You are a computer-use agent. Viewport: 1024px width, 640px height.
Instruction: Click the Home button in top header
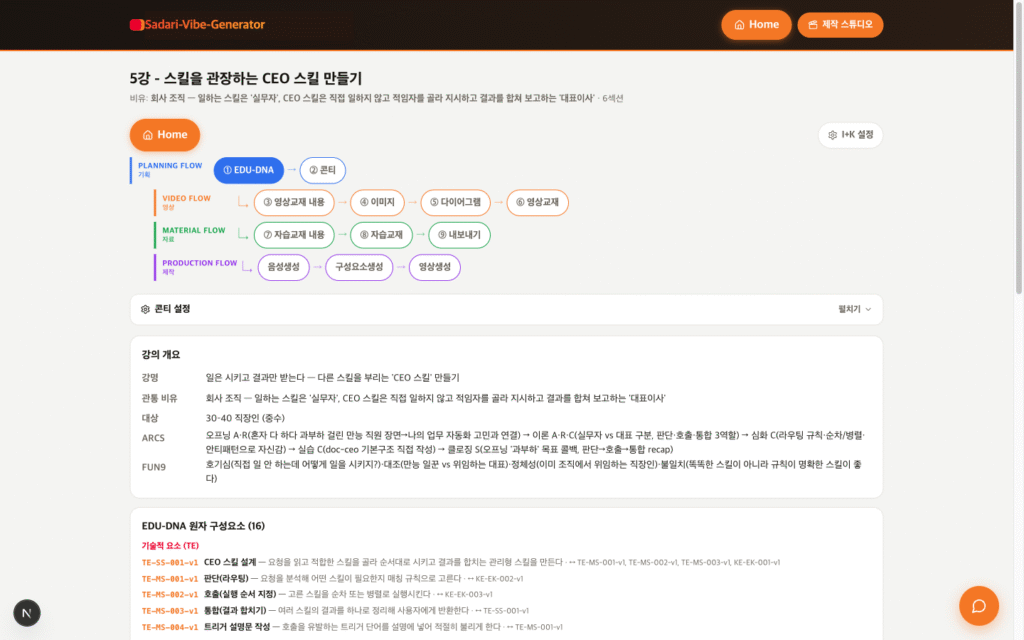tap(756, 25)
